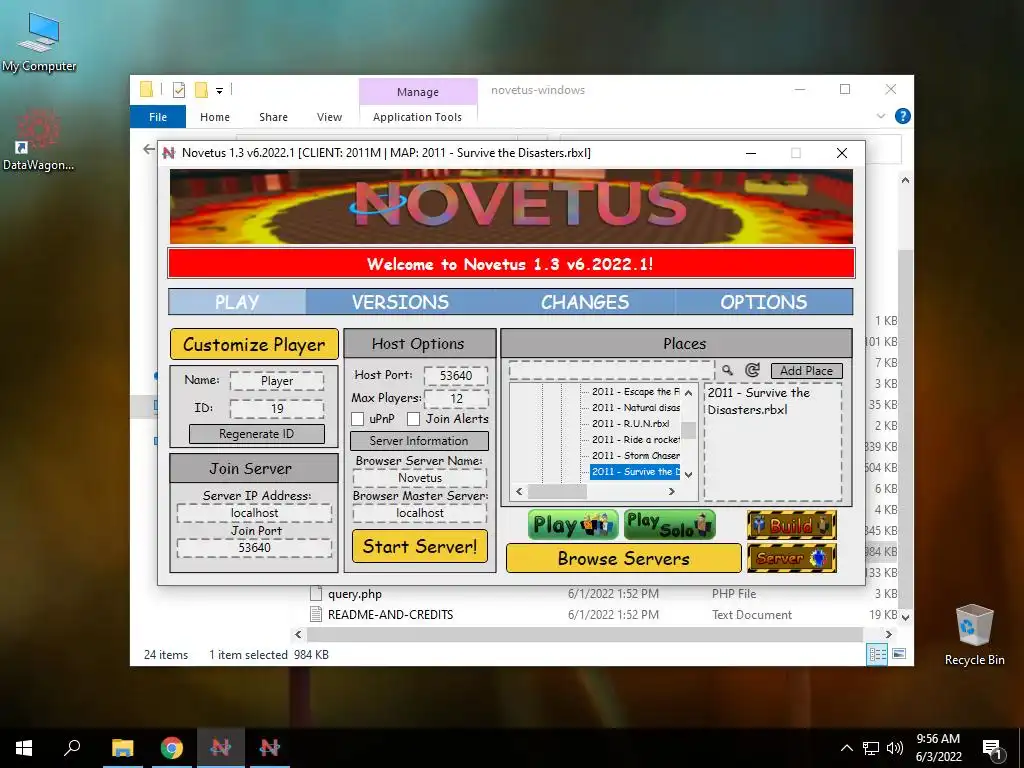Image resolution: width=1024 pixels, height=768 pixels.
Task: Select query.php in Explorer file list
Action: (x=355, y=594)
